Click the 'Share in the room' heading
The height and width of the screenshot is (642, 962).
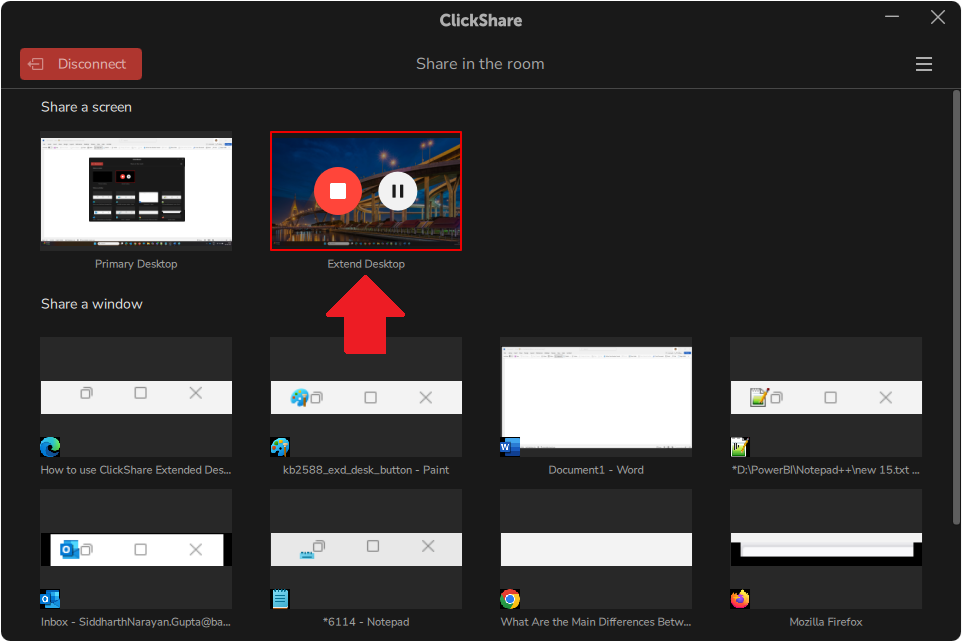480,64
